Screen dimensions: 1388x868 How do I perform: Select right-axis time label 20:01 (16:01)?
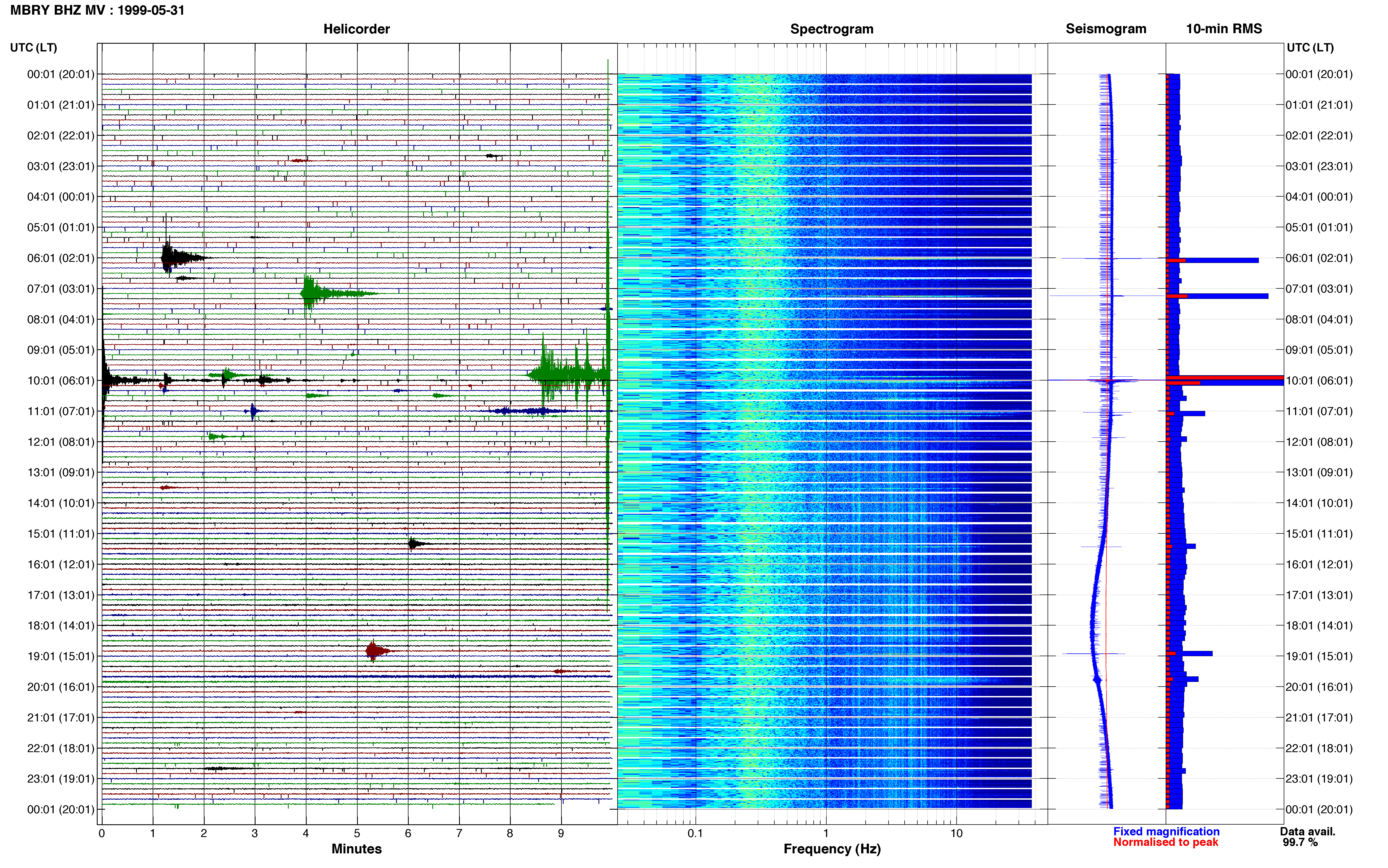[1319, 687]
